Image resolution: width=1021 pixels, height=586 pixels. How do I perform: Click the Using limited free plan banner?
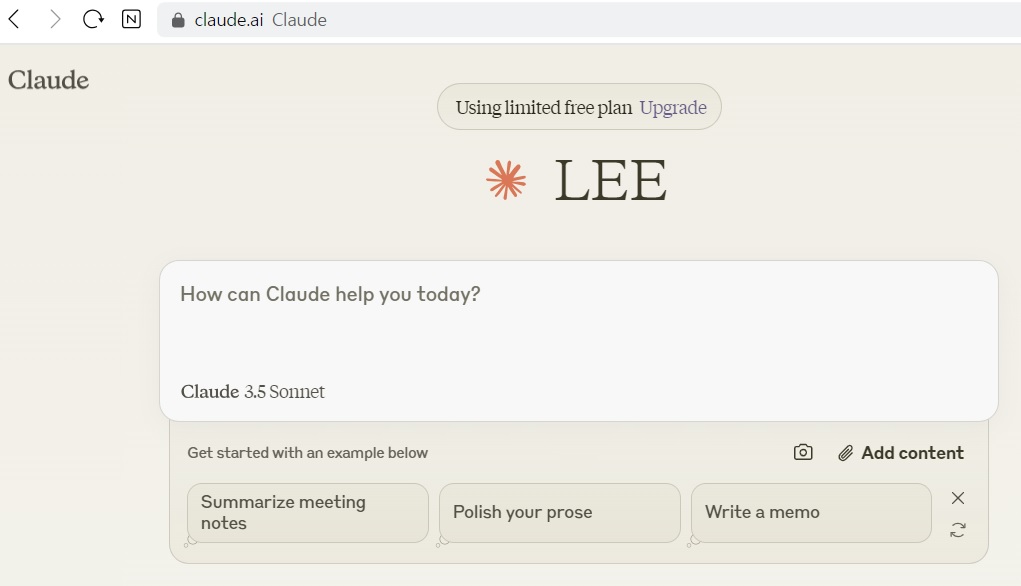[x=579, y=107]
